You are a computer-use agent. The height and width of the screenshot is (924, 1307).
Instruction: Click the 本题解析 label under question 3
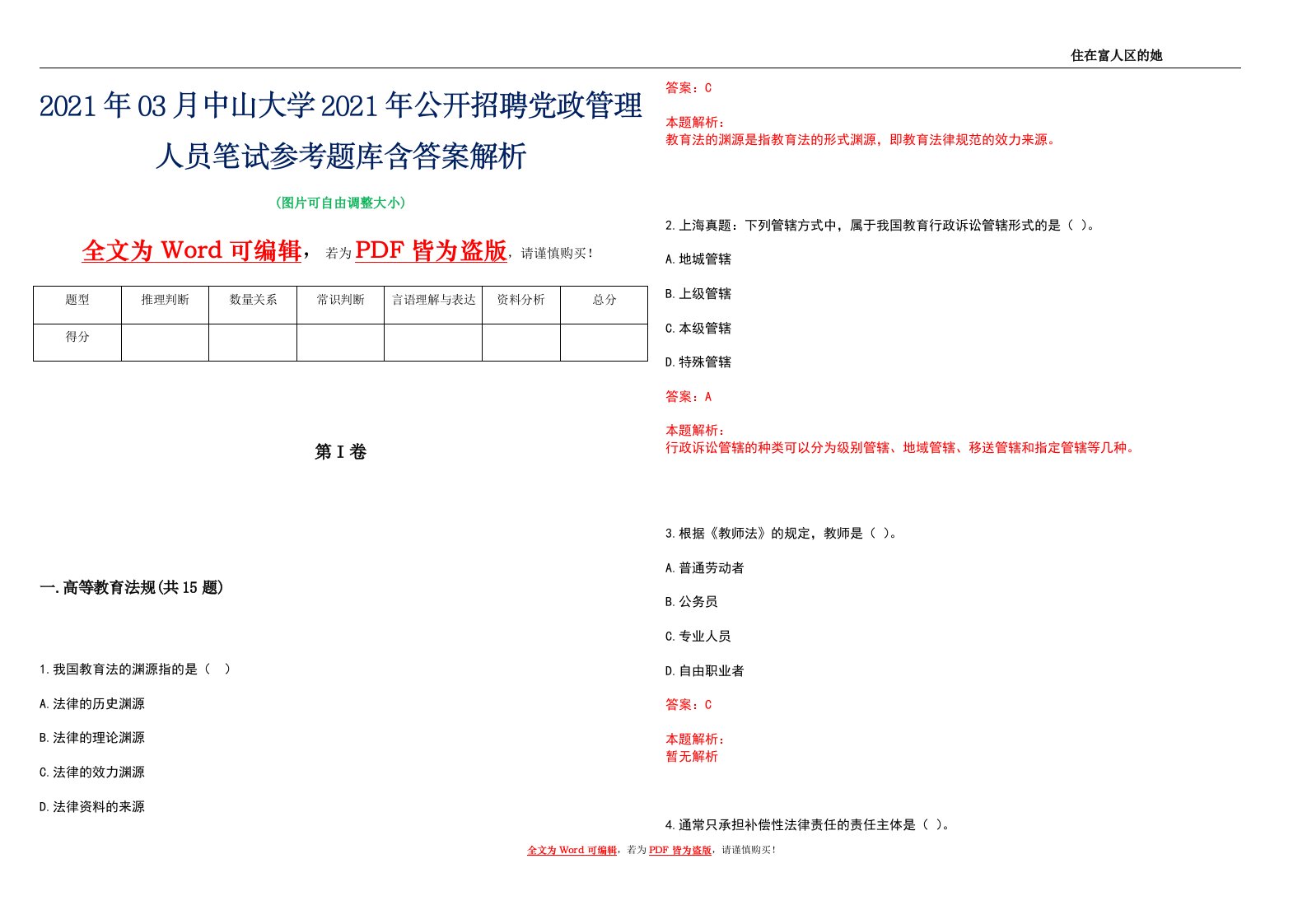695,740
